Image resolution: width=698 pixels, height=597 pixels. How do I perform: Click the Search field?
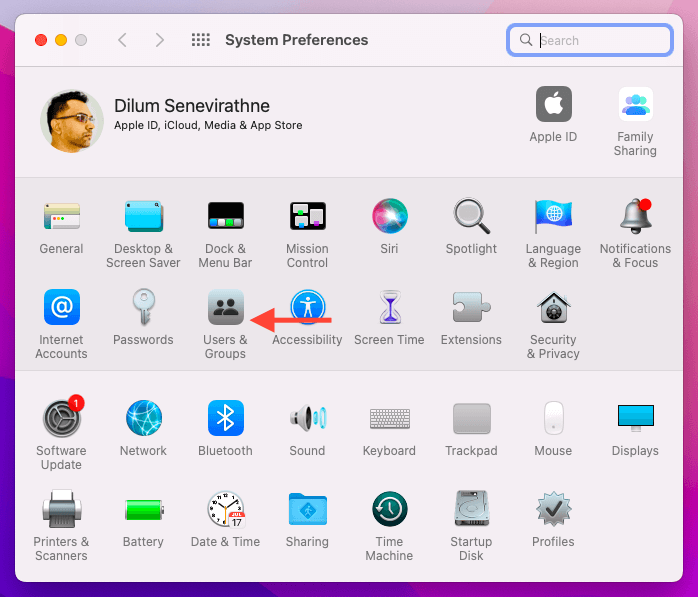[589, 40]
